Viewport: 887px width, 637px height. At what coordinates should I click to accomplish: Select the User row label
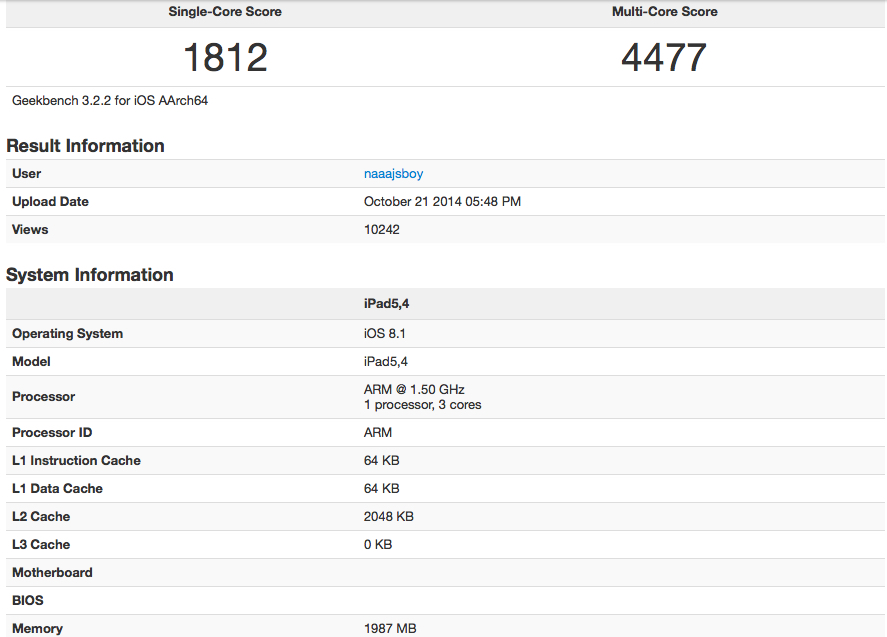tap(27, 174)
